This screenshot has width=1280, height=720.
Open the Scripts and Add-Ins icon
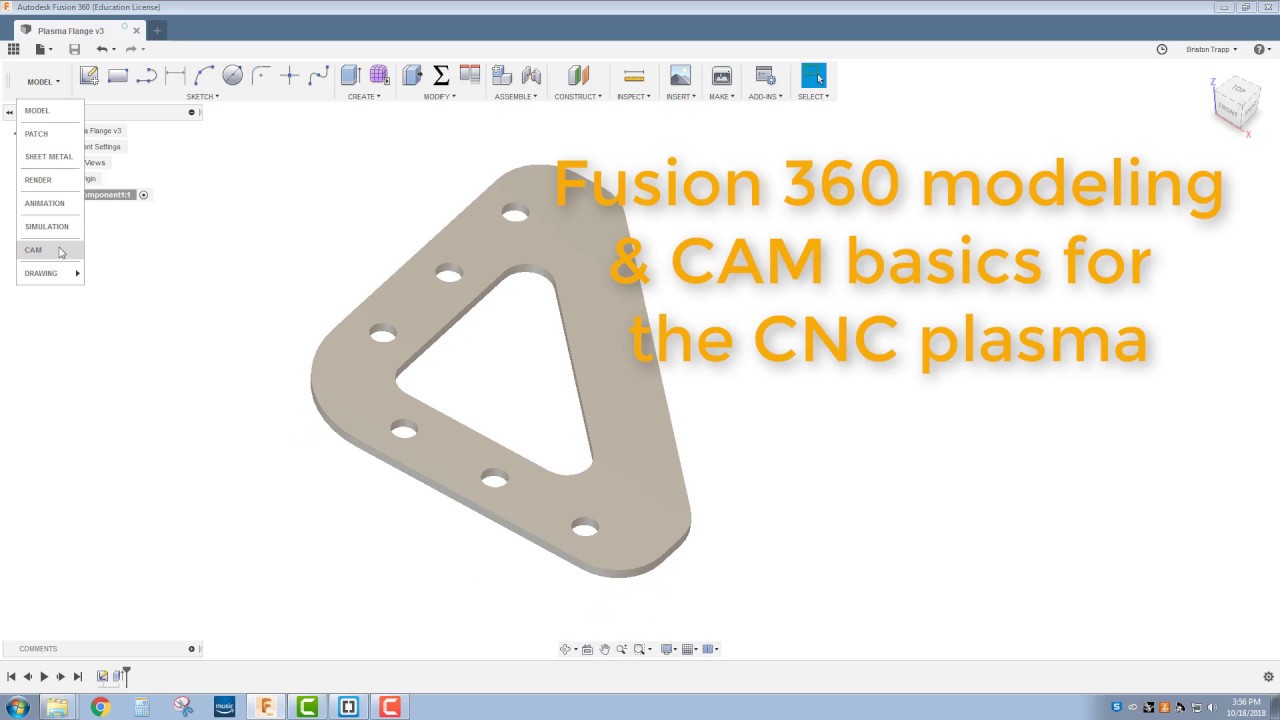tap(765, 75)
